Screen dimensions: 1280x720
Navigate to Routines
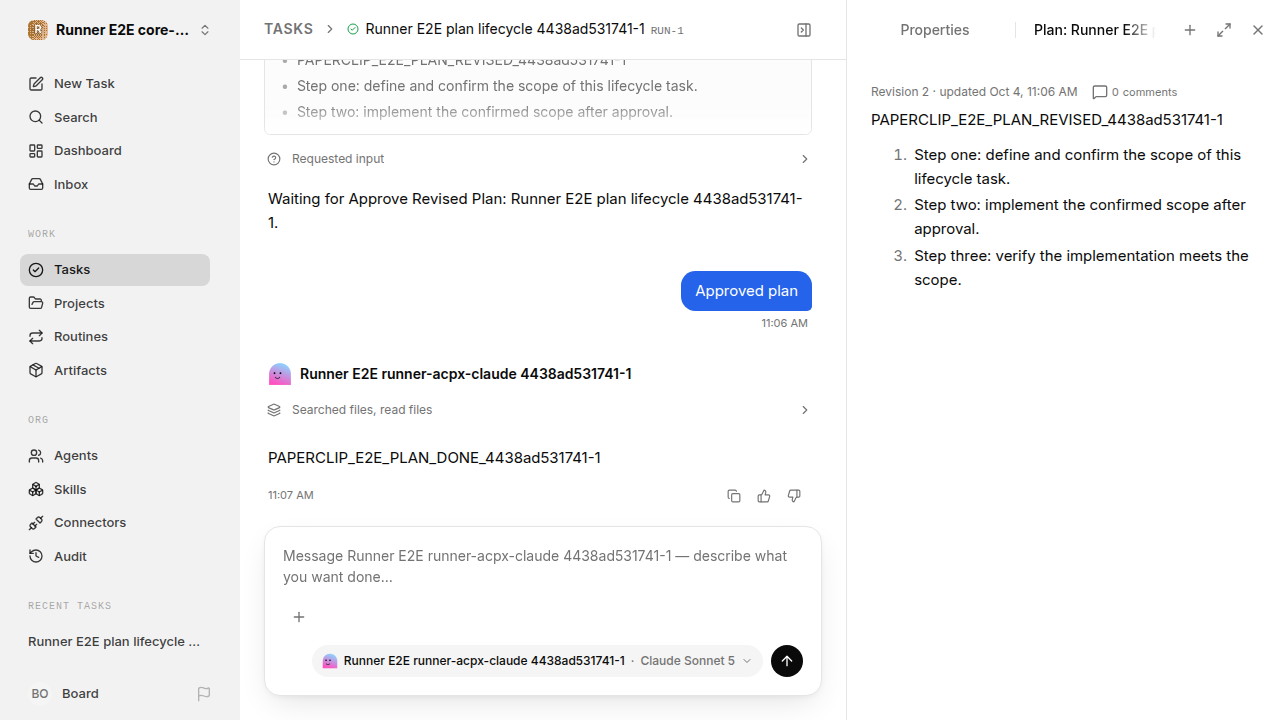click(115, 337)
